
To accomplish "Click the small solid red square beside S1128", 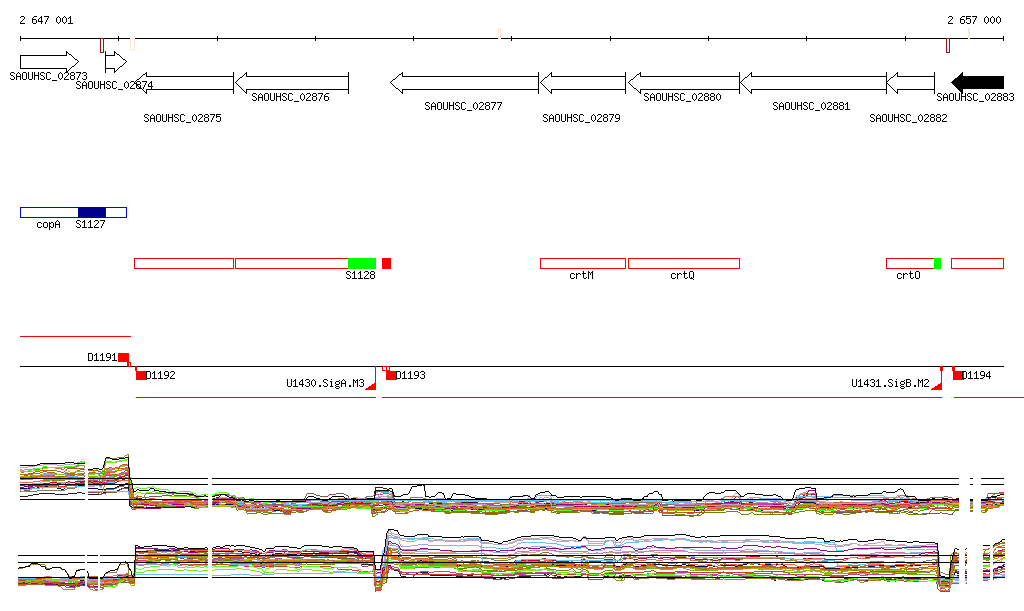I will coord(387,264).
